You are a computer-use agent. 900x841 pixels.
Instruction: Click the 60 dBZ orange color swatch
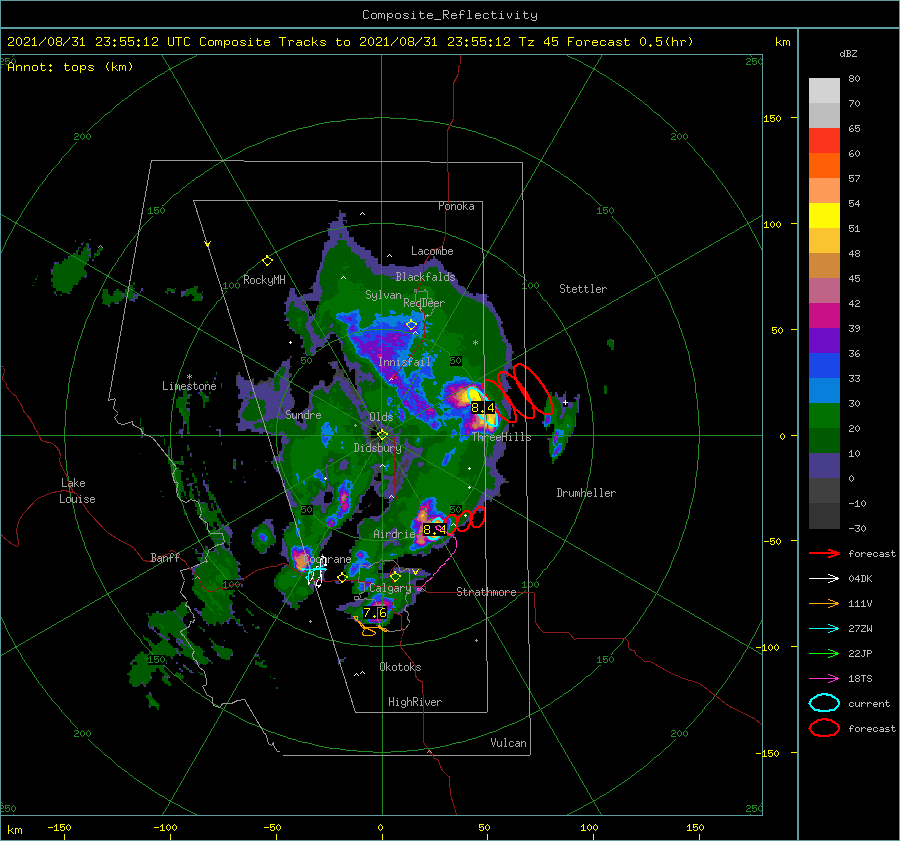824,165
